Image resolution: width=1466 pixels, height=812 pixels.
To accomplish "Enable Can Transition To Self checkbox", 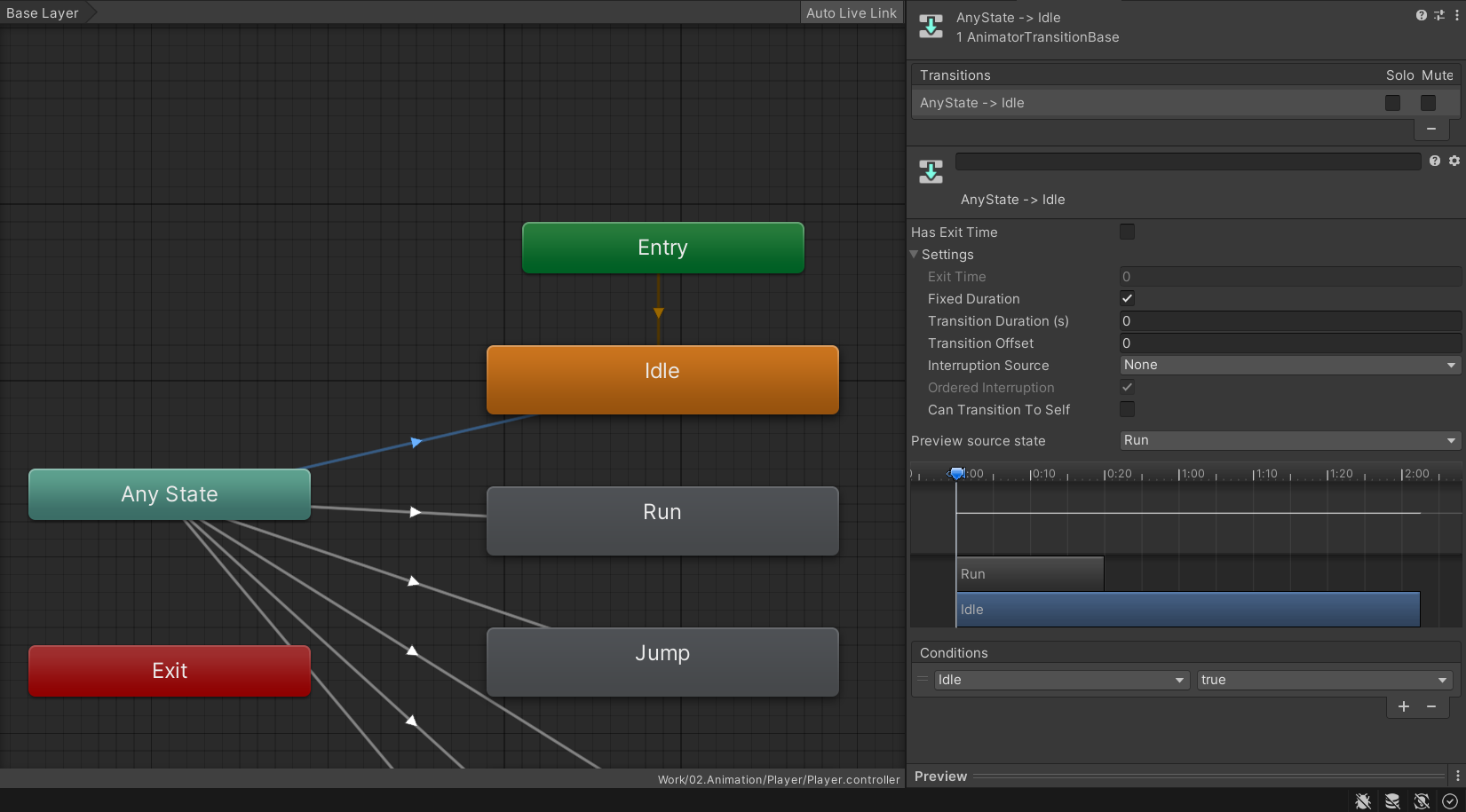I will 1128,409.
